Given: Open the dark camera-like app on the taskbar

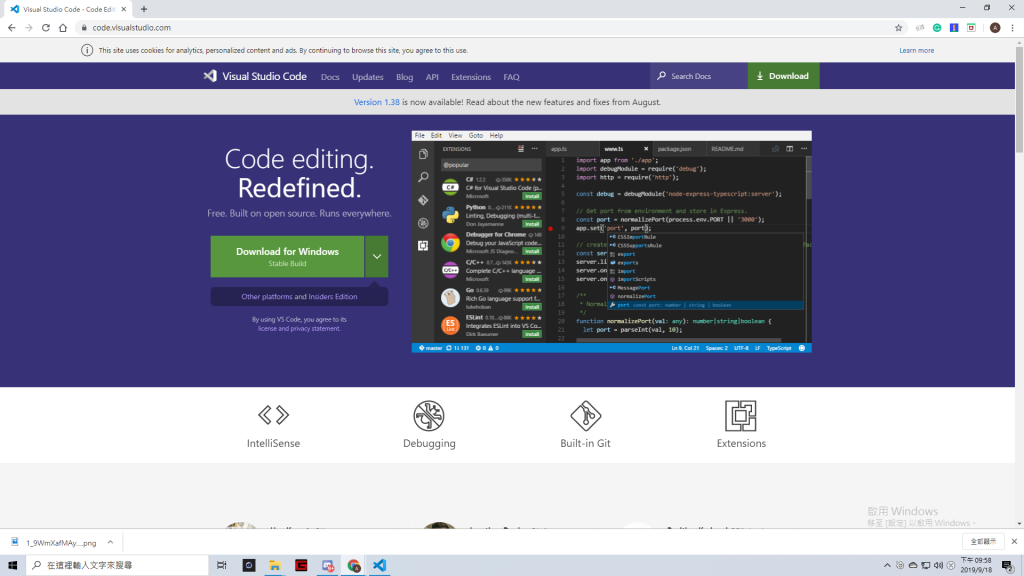Looking at the screenshot, I should coord(249,565).
